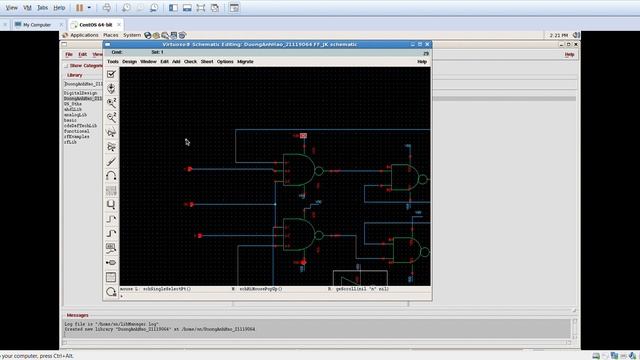Open the Property editor icon
Image resolution: width=640 pixels, height=360 pixels.
pyautogui.click(x=111, y=191)
